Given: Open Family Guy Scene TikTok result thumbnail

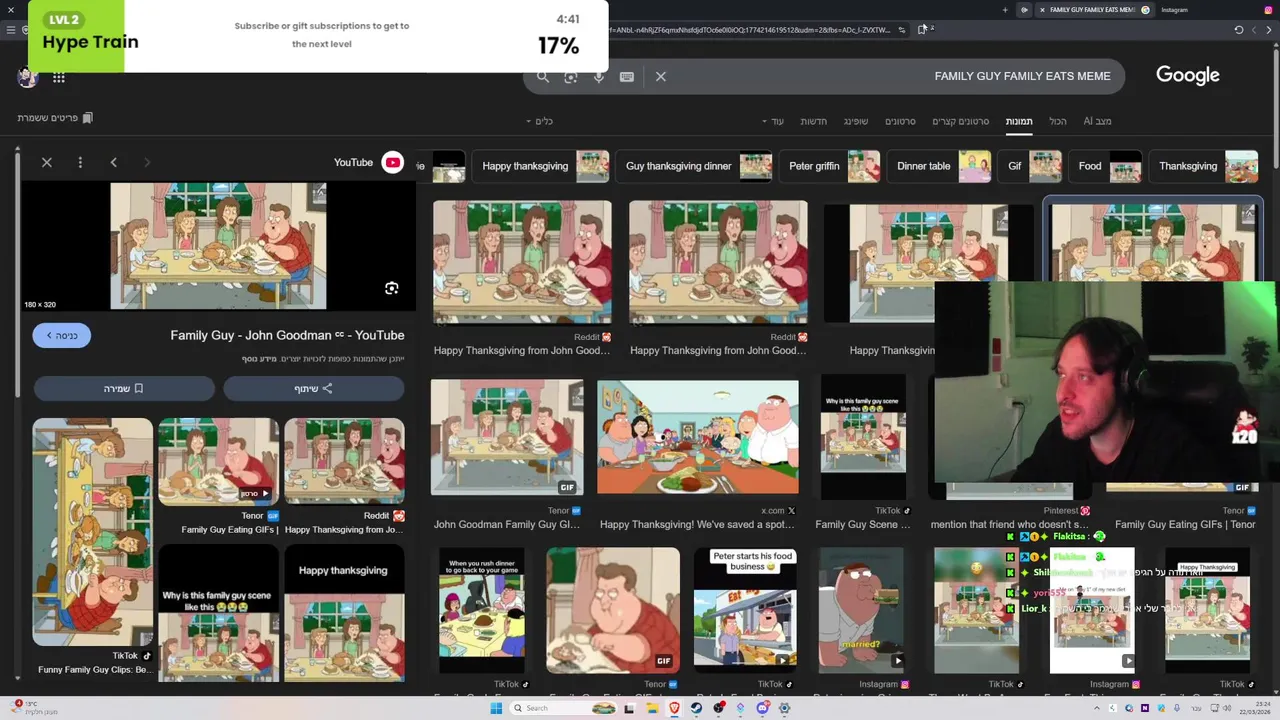Looking at the screenshot, I should [863, 437].
